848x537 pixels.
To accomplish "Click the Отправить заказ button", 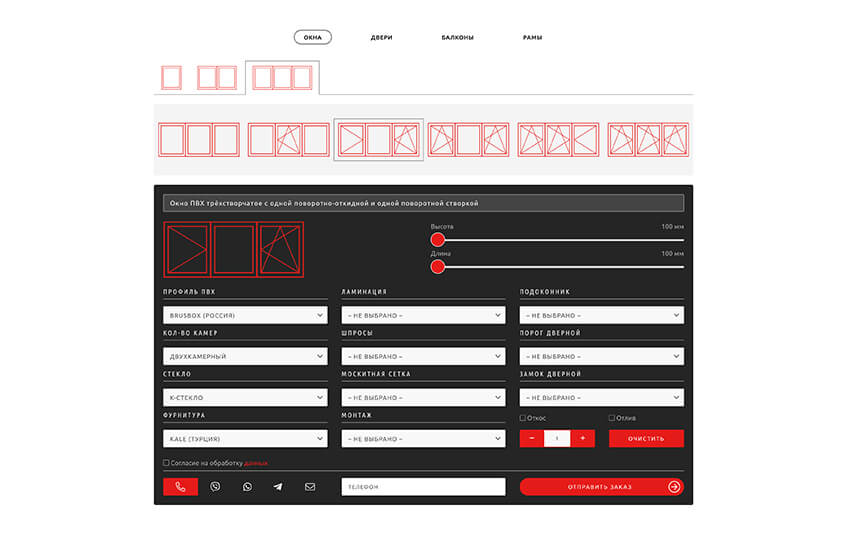I will (601, 487).
